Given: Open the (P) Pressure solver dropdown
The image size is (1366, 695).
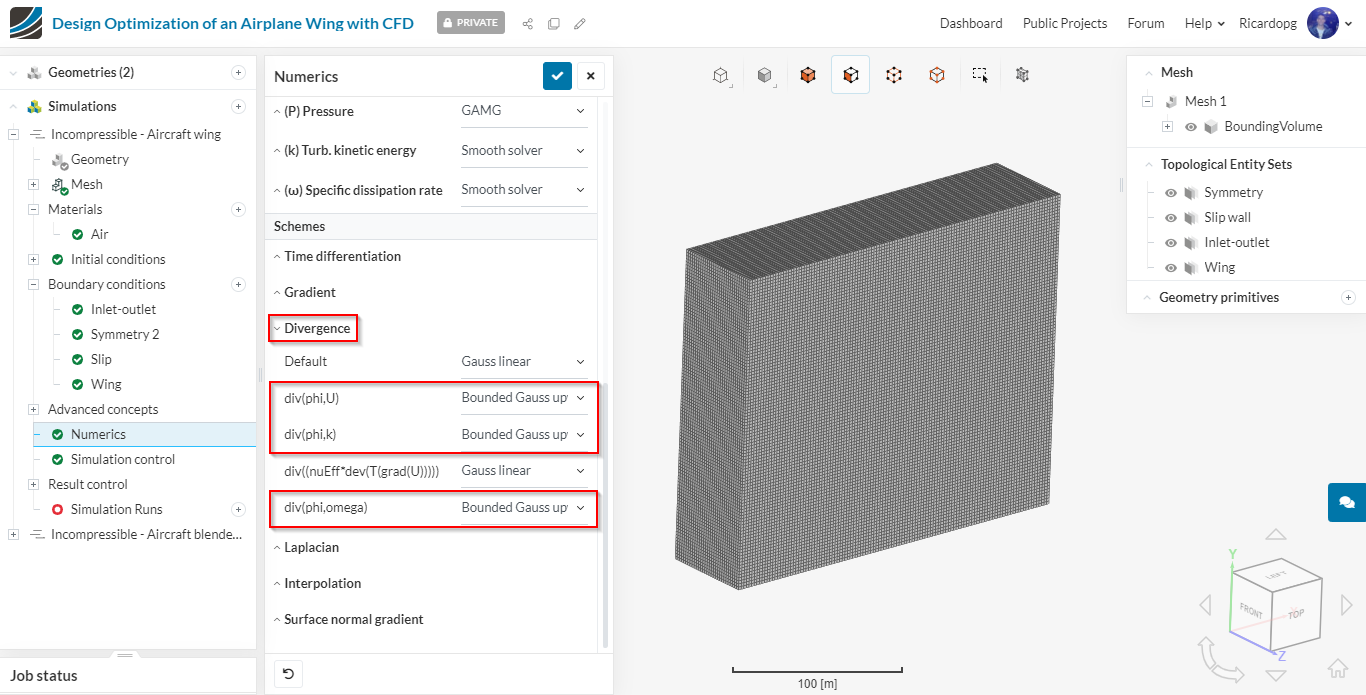Looking at the screenshot, I should click(x=524, y=111).
